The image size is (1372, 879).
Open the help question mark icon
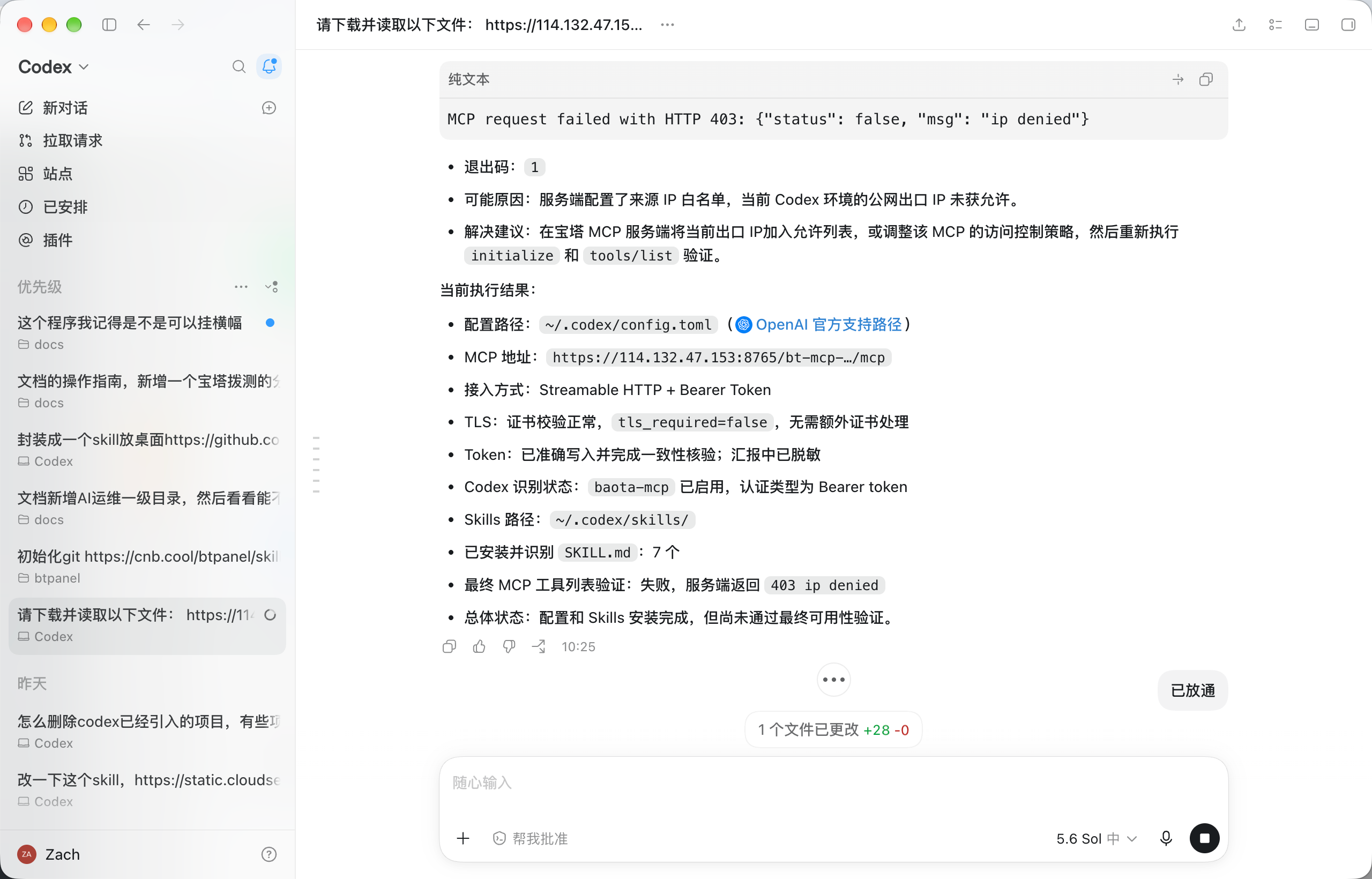pyautogui.click(x=269, y=854)
